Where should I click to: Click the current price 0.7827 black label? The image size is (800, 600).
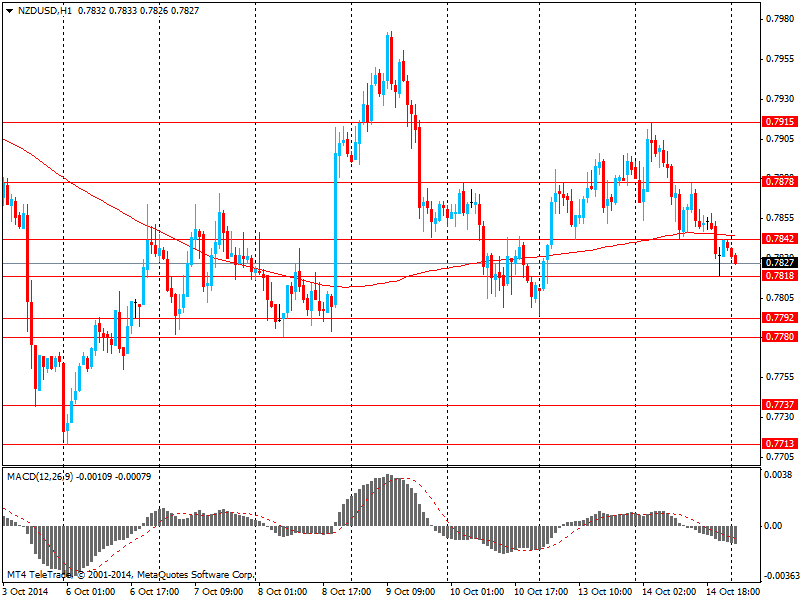tap(779, 263)
